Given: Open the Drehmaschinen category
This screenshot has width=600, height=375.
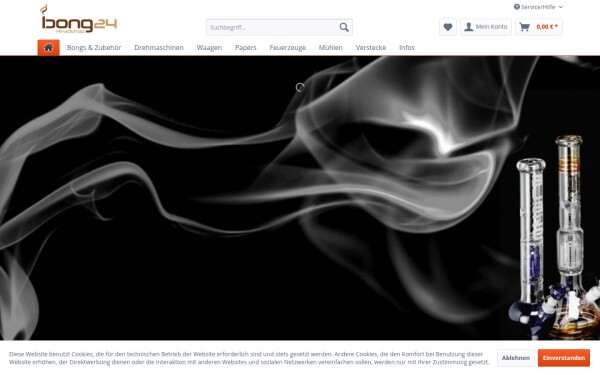Looking at the screenshot, I should [159, 47].
